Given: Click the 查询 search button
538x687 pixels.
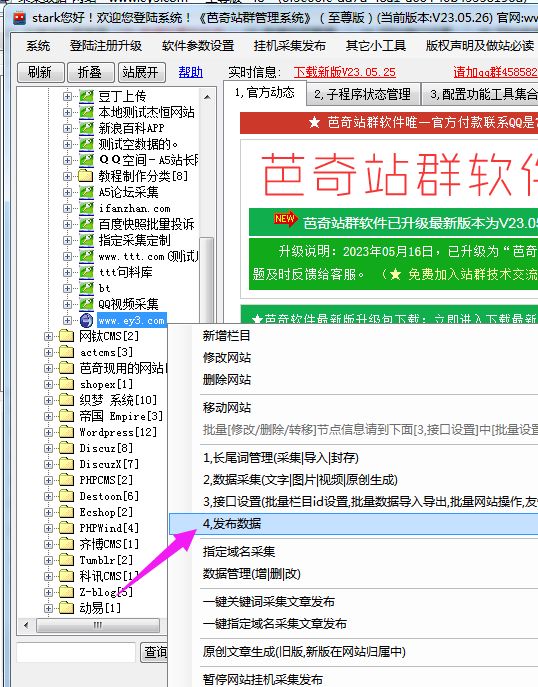Looking at the screenshot, I should point(154,652).
